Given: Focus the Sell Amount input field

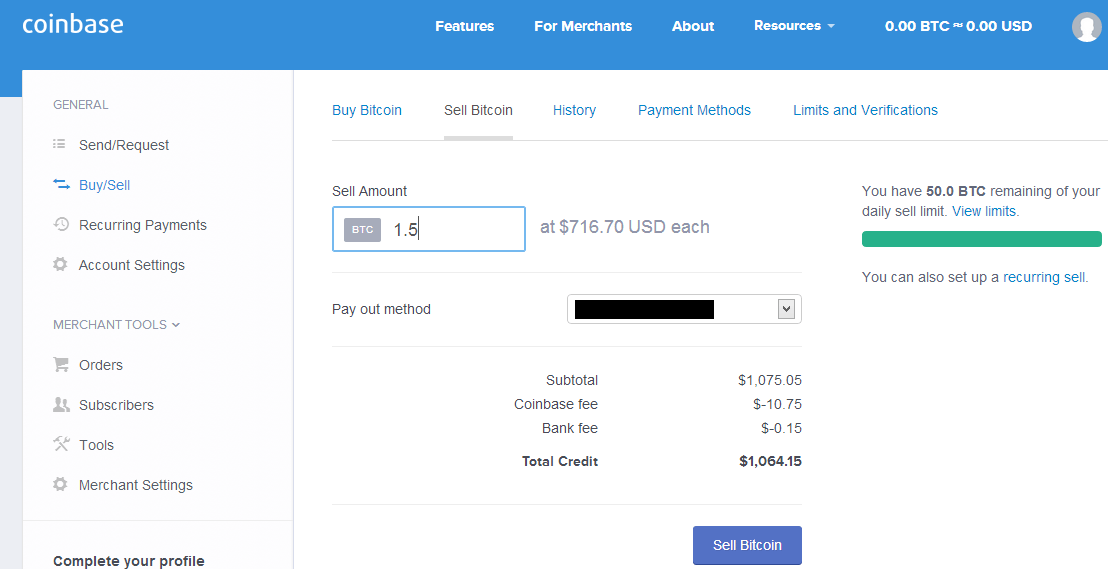Looking at the screenshot, I should tap(429, 229).
